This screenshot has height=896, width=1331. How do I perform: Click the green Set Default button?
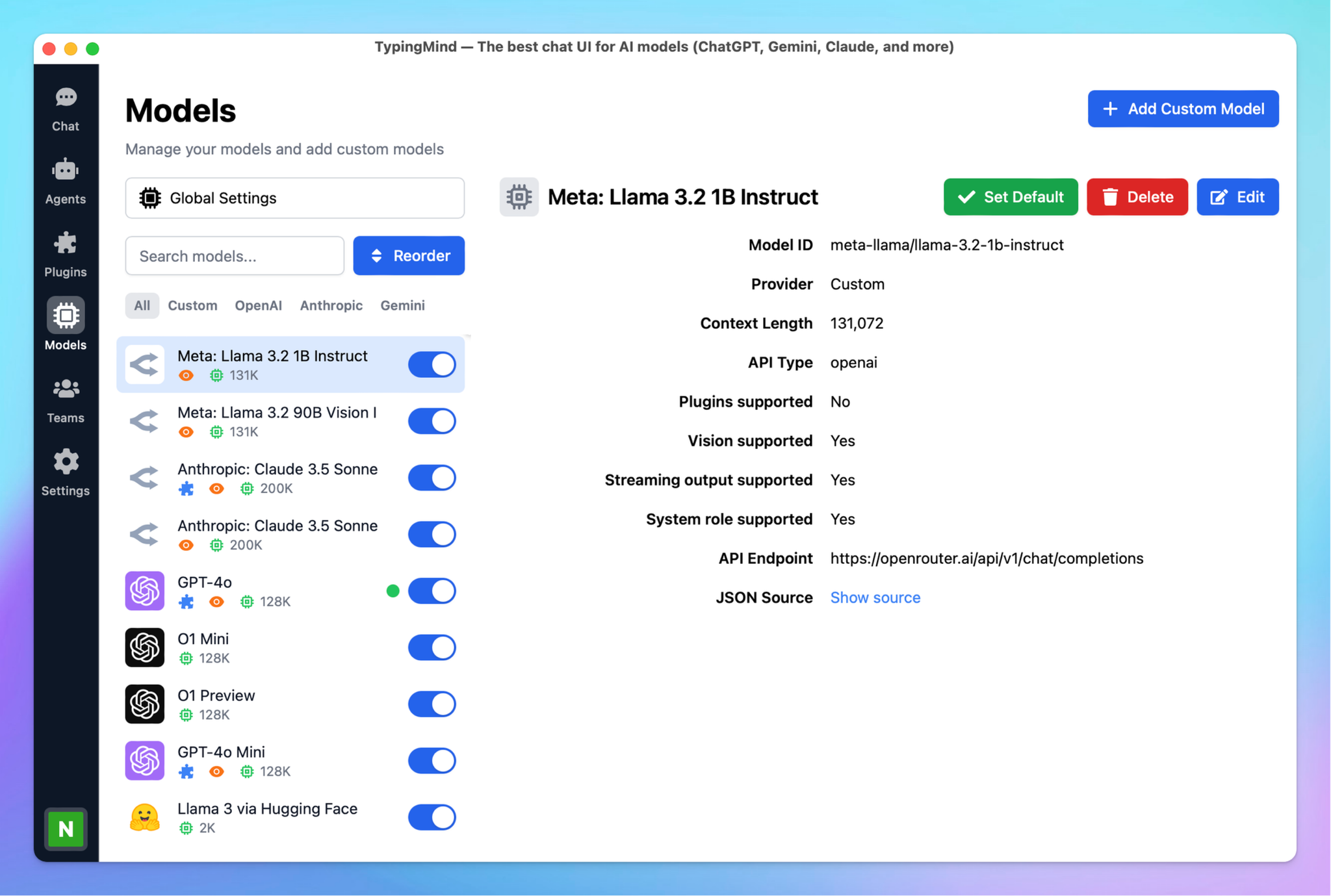(x=1011, y=197)
